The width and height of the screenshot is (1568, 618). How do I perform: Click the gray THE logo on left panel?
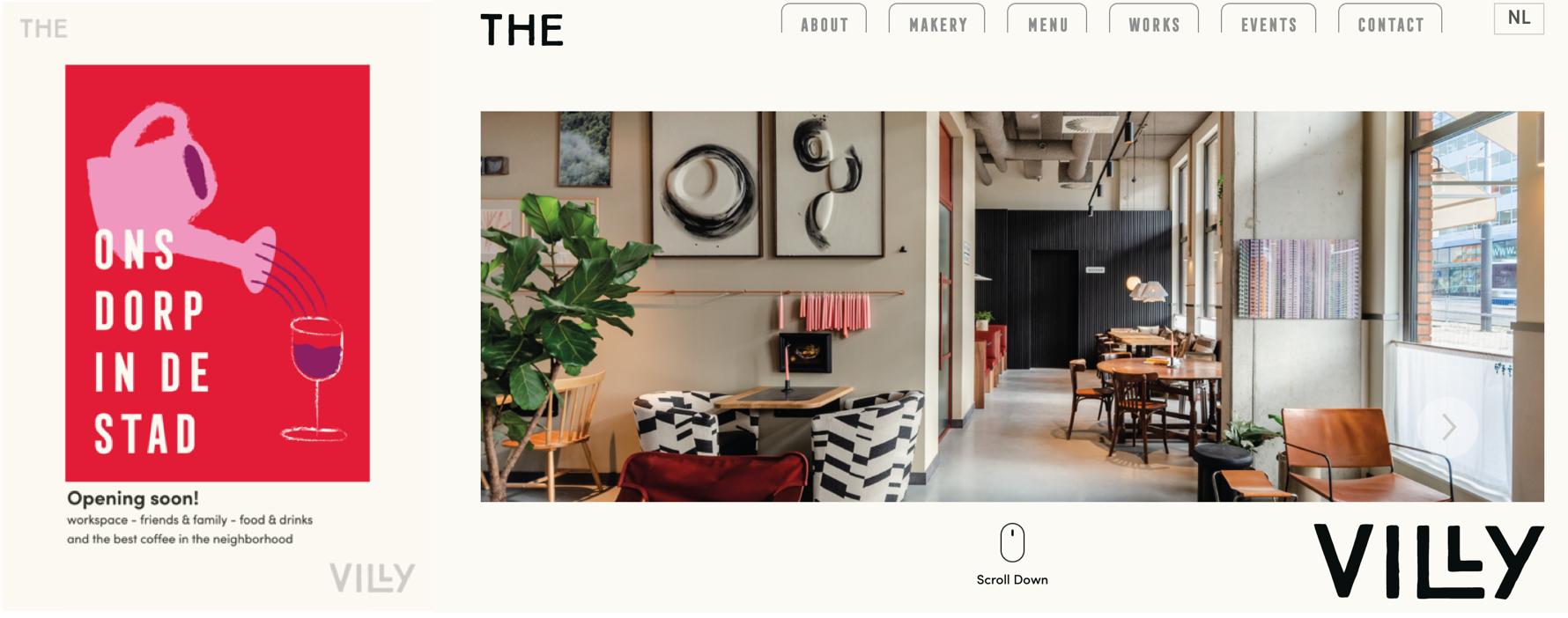[43, 29]
